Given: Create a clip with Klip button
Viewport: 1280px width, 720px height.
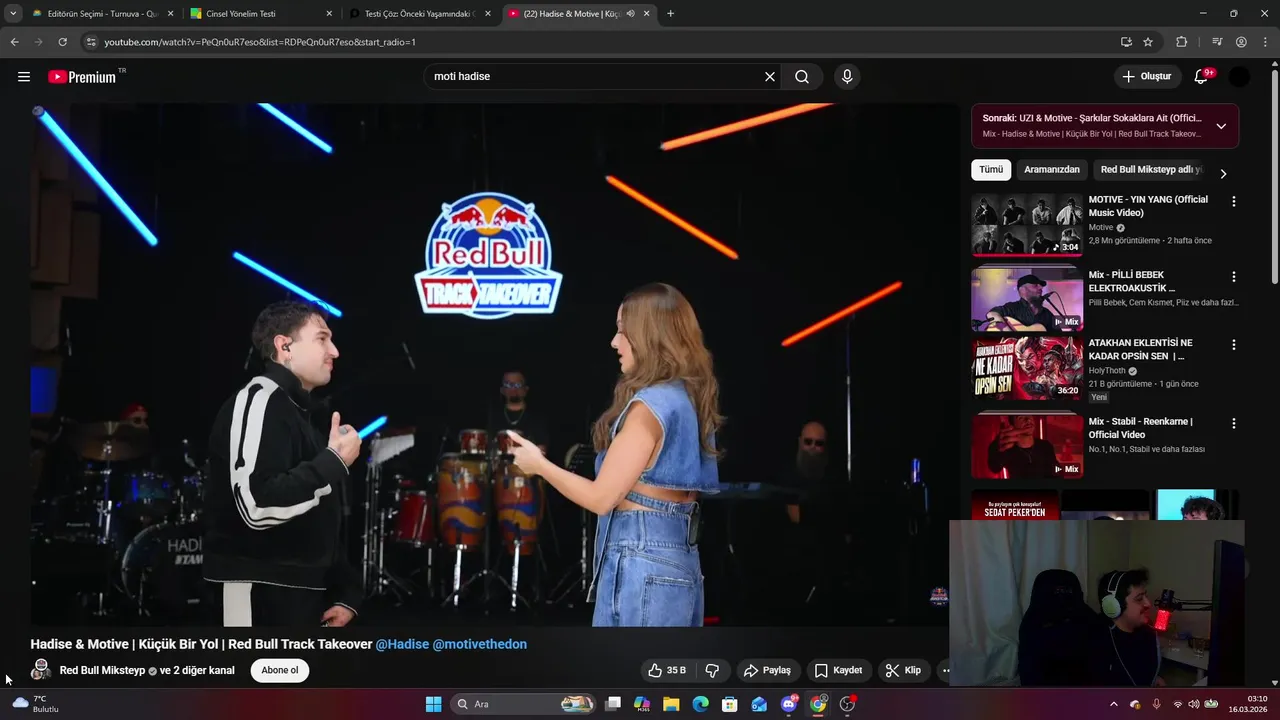Looking at the screenshot, I should click(903, 670).
